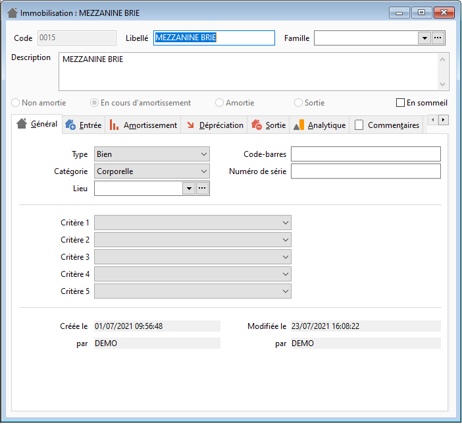Expand the Critère 1 dropdown
Screen dimensions: 462x424
(193, 222)
